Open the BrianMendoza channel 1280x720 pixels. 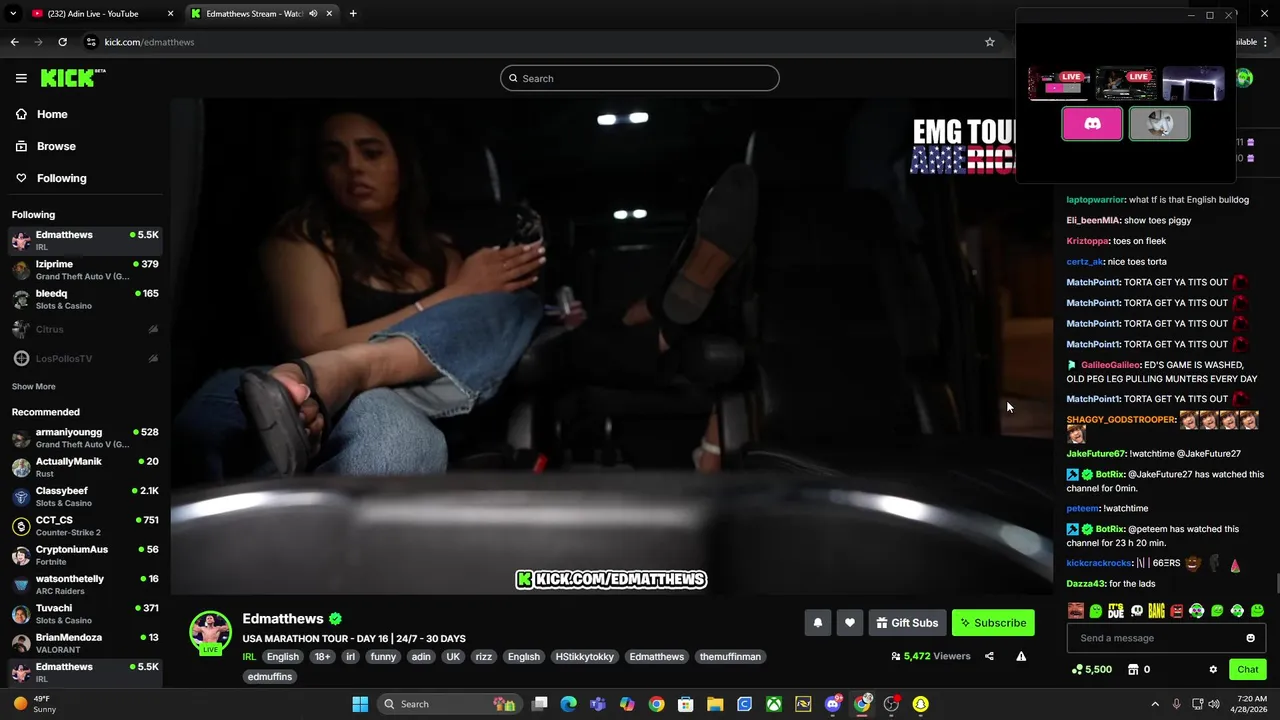coord(84,643)
